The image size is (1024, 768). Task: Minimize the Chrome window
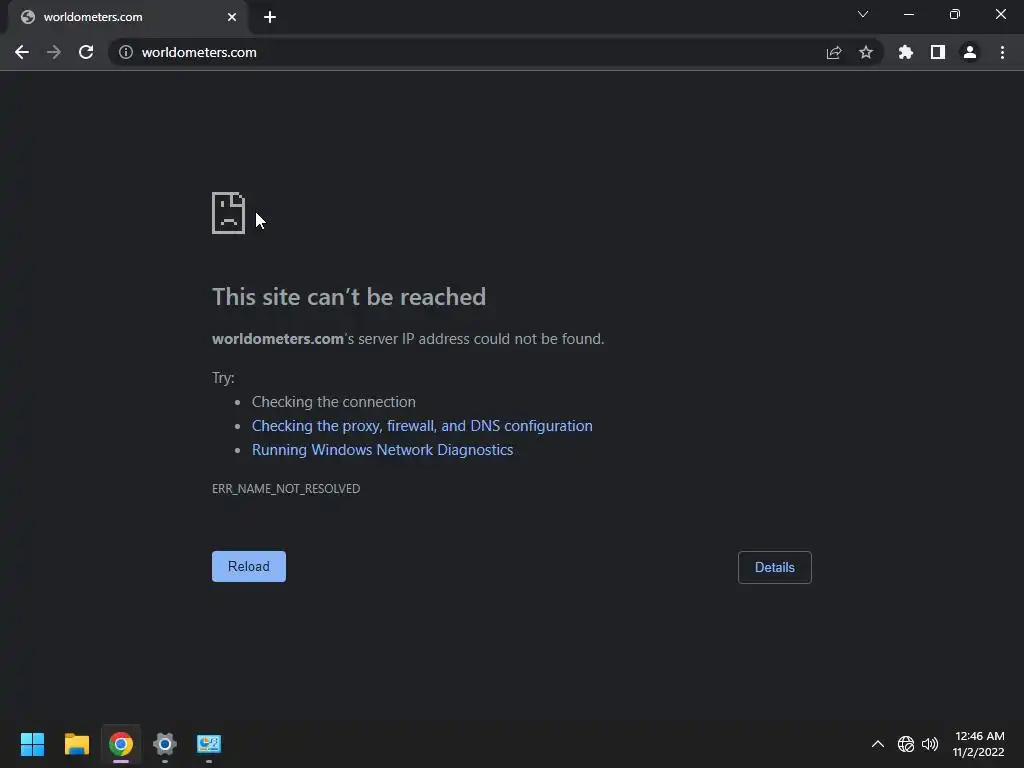click(x=908, y=14)
